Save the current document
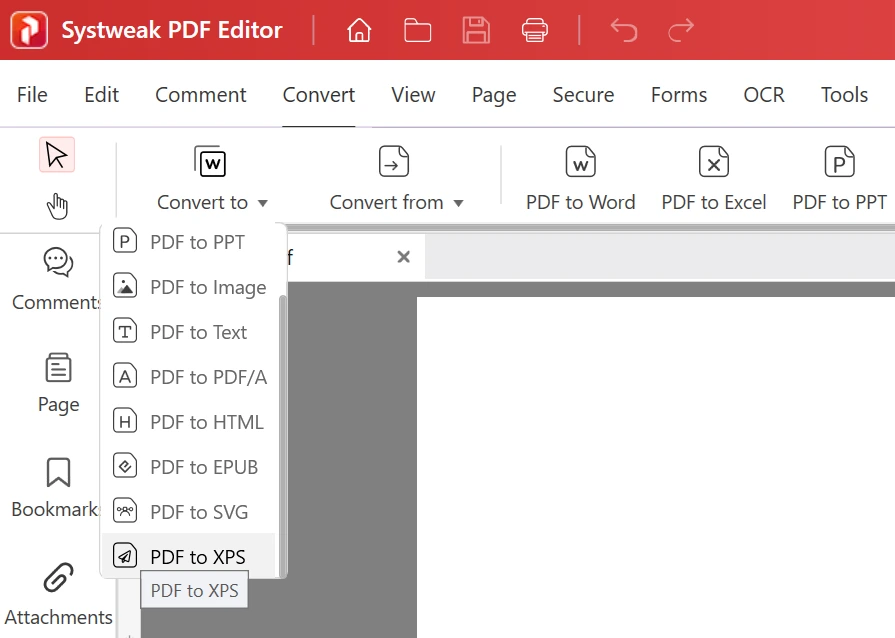 476,30
